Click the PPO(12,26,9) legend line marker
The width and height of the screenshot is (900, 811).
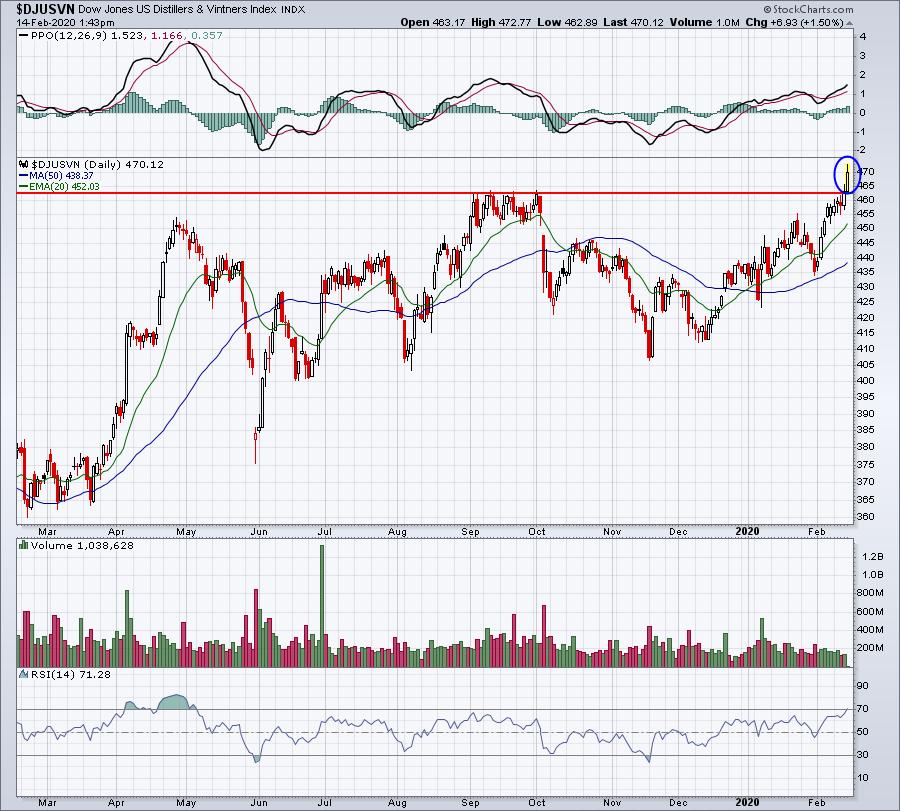[24, 36]
